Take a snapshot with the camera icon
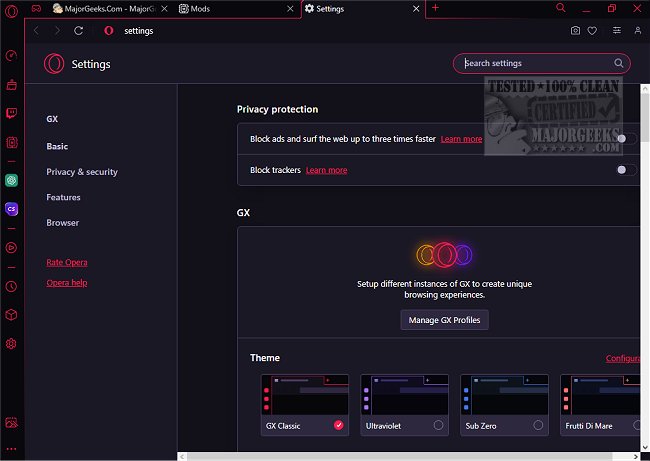 575,31
